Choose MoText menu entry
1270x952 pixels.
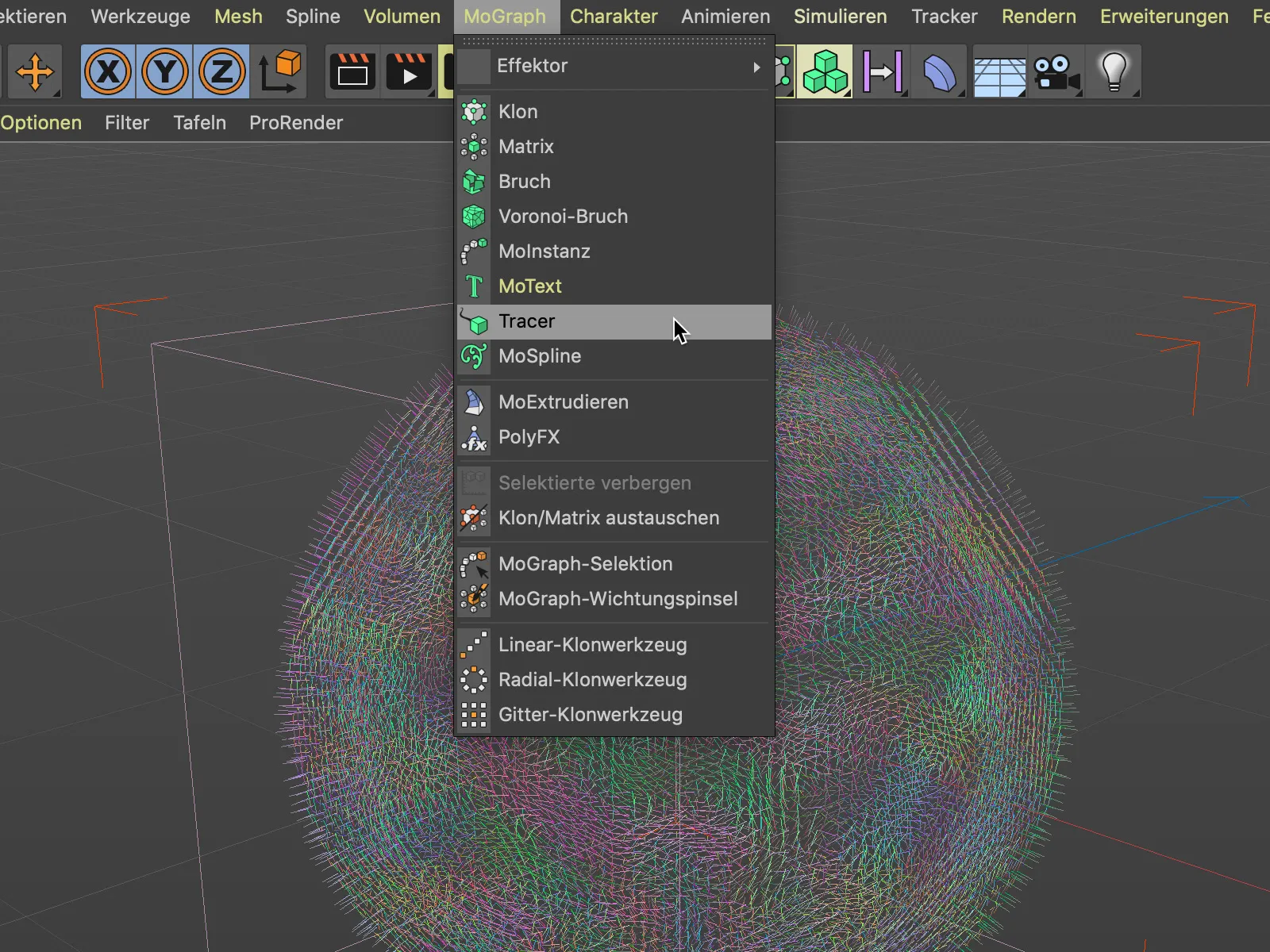tap(614, 286)
